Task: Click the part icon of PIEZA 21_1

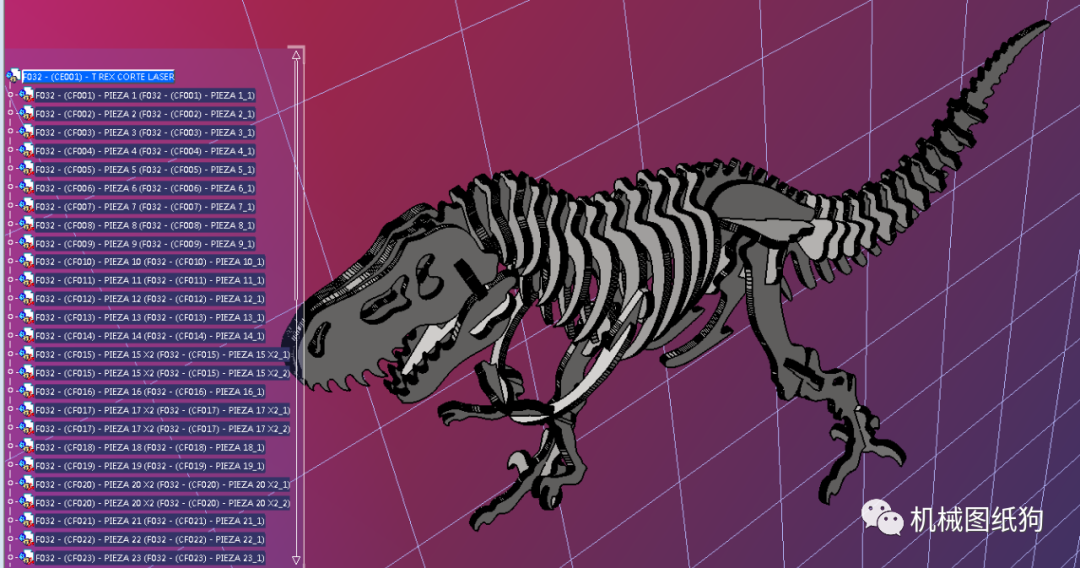Action: (x=26, y=520)
